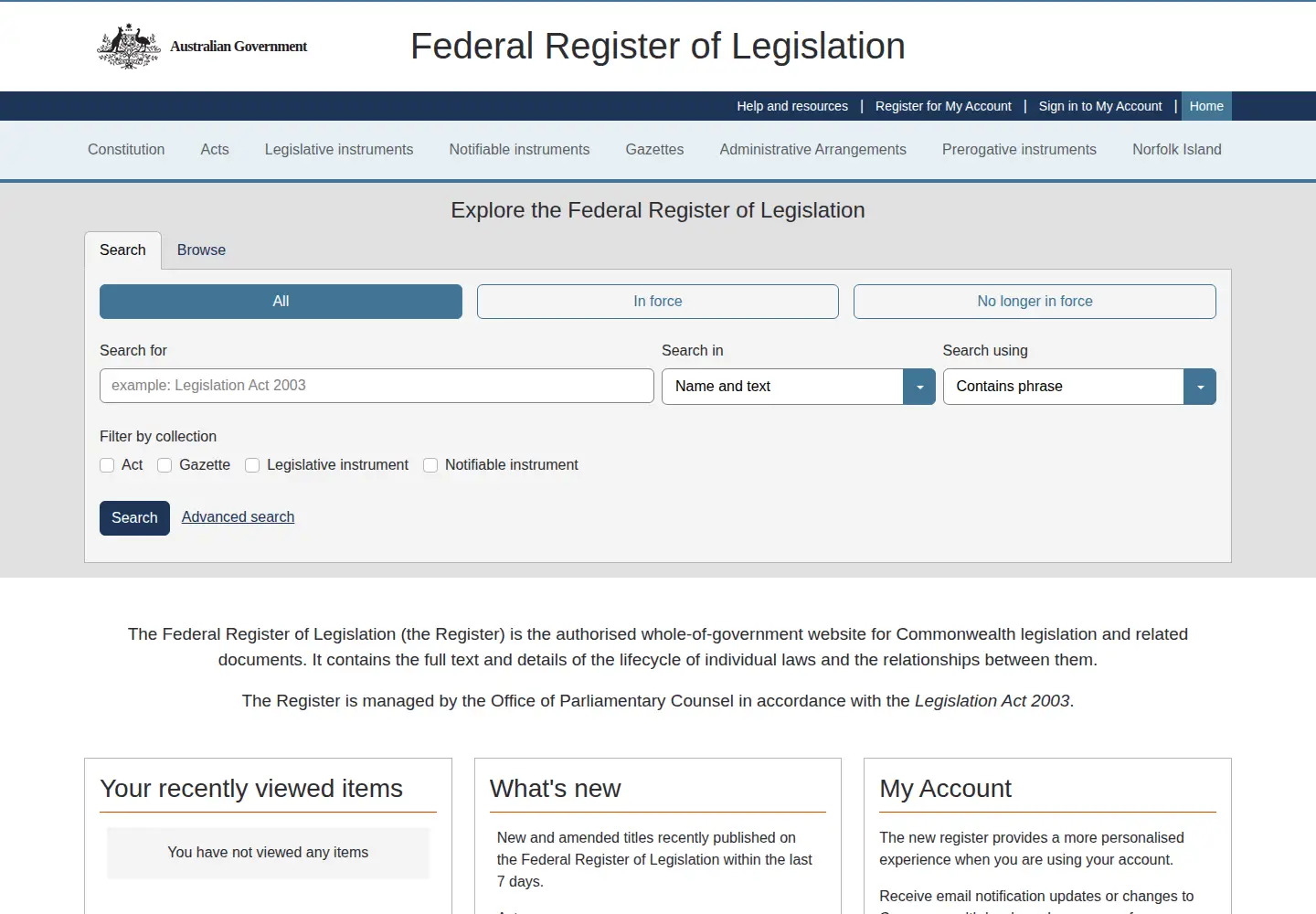Open Help and resources link
1316x914 pixels.
coord(792,106)
